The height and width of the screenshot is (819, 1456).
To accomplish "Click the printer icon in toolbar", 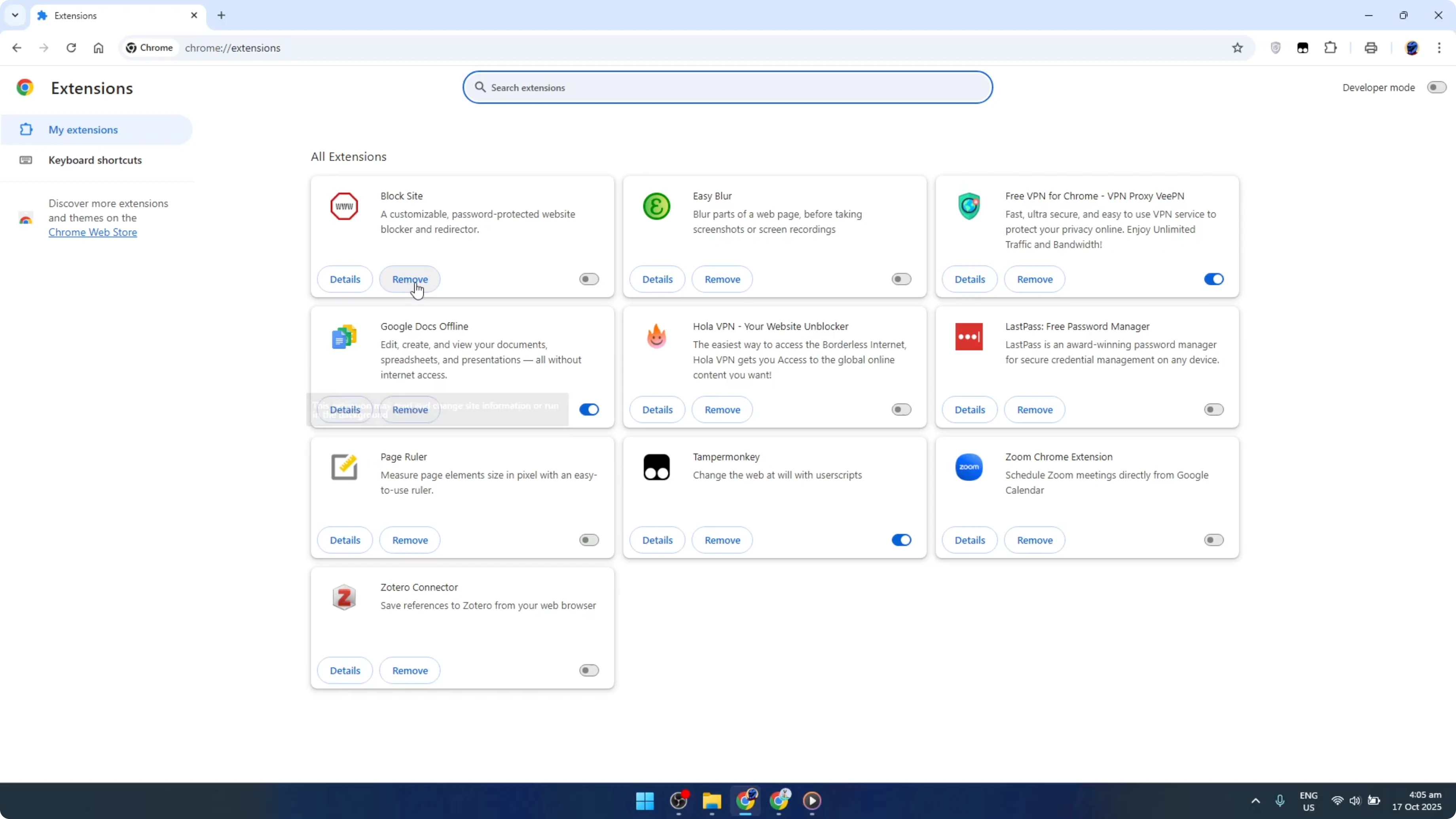I will (1371, 48).
